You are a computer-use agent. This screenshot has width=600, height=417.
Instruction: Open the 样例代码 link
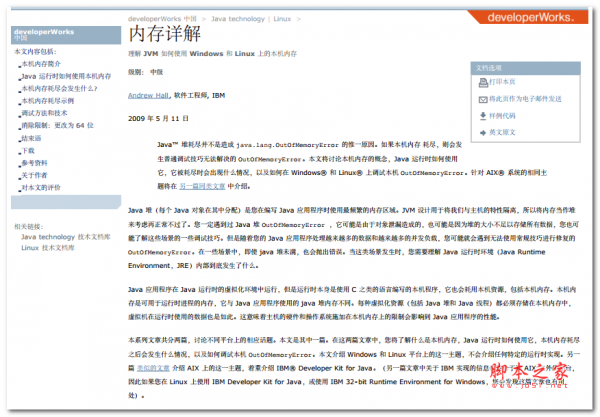(x=502, y=116)
